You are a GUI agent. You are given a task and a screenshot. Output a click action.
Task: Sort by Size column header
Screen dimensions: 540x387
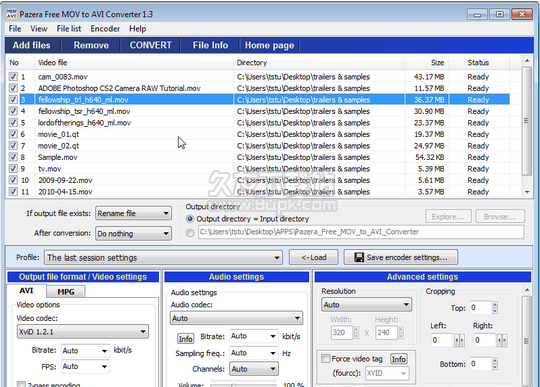click(426, 63)
